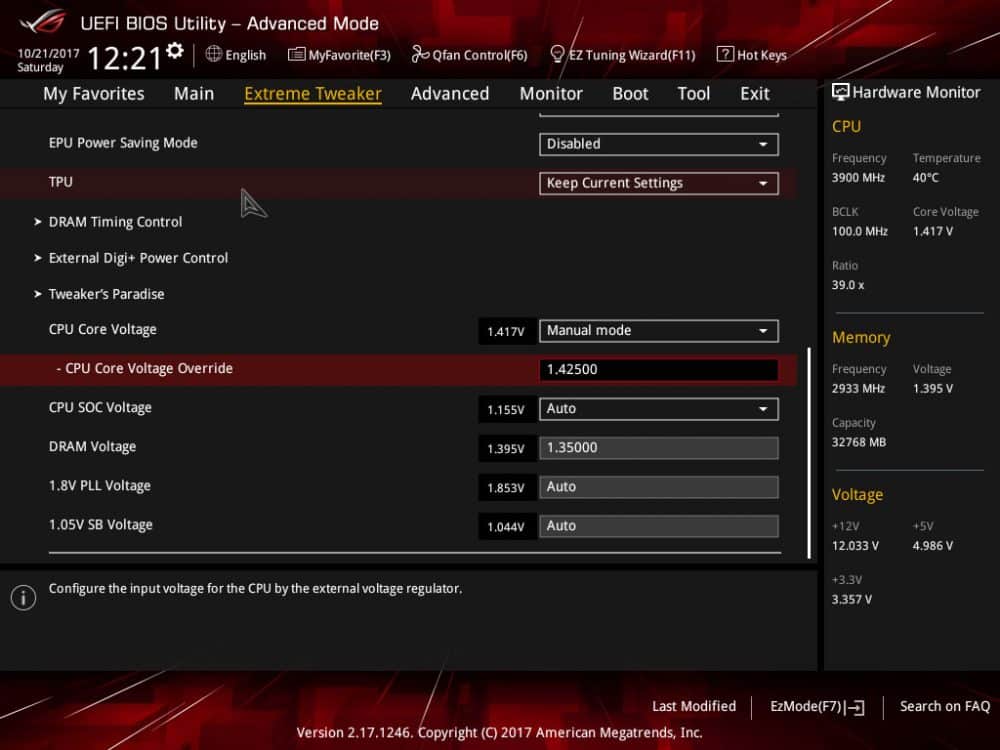Open CPU Core Voltage Manual mode dropdown
This screenshot has height=750, width=1000.
coord(659,330)
